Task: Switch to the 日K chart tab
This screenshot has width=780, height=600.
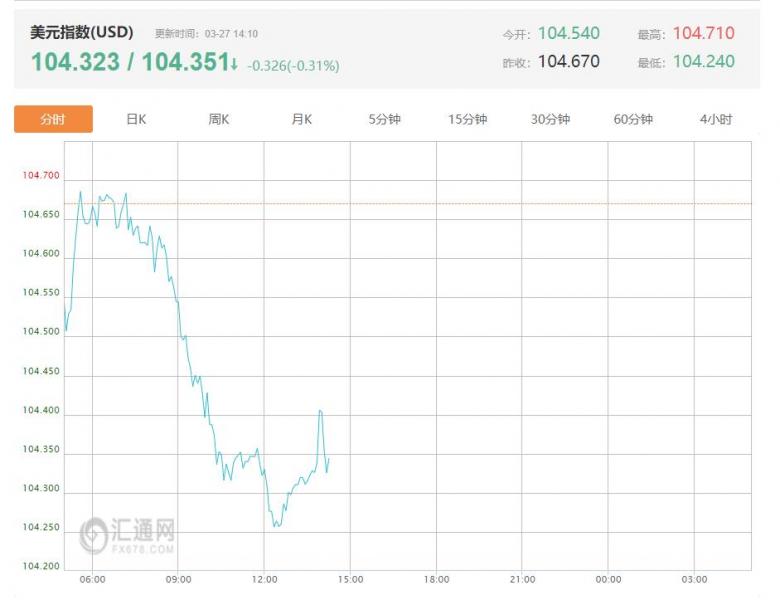Action: (136, 119)
